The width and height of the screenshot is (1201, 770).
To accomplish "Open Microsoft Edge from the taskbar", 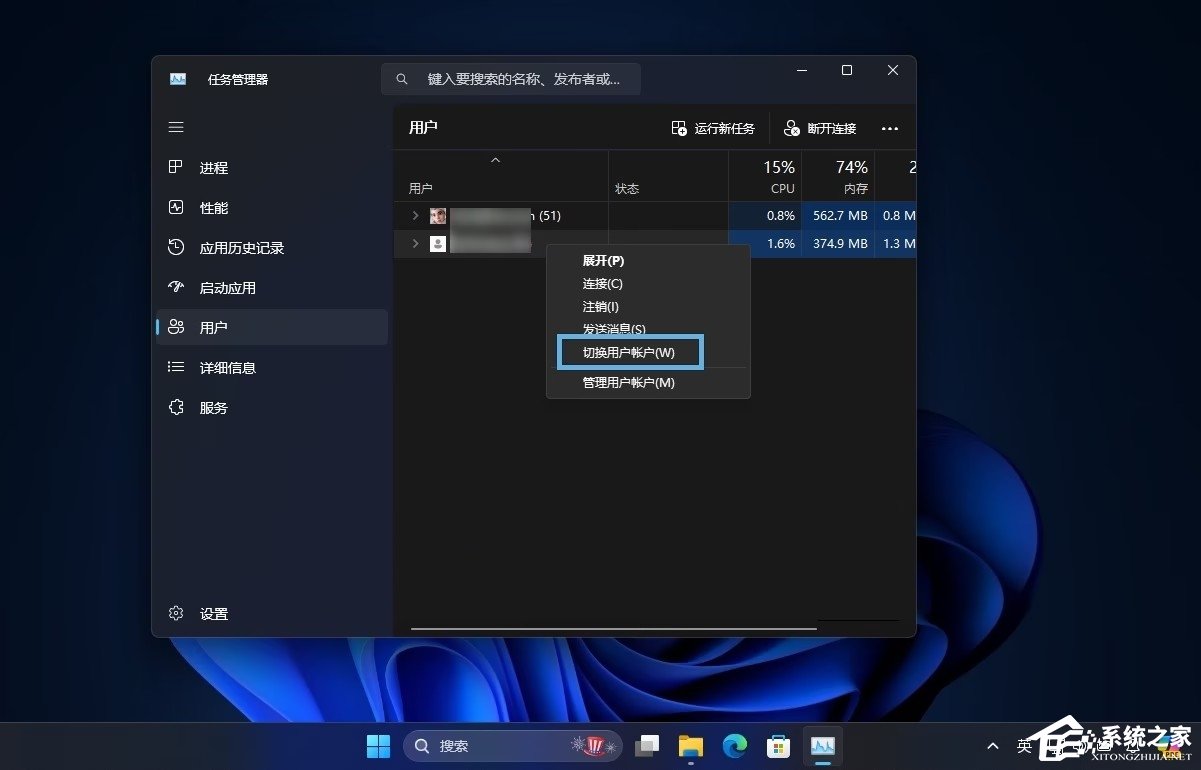I will 735,746.
